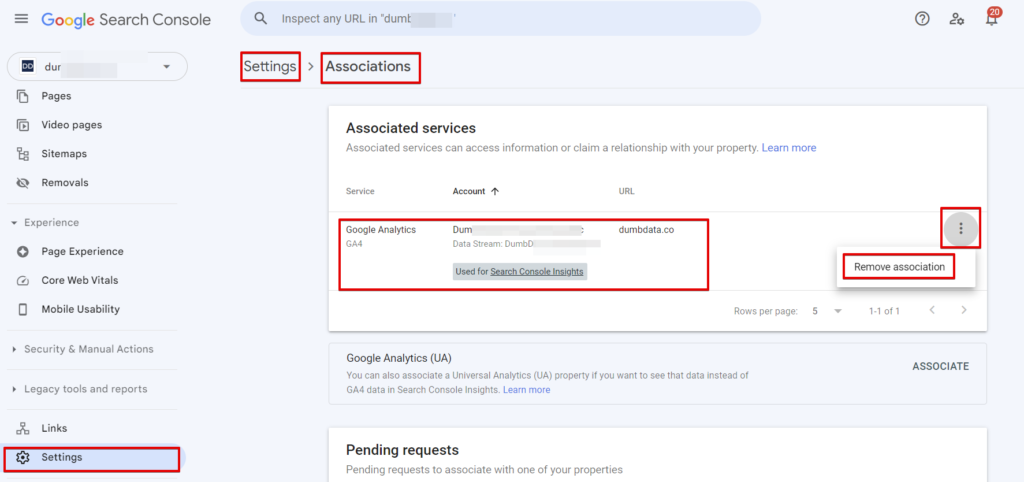The width and height of the screenshot is (1024, 482).
Task: Click the URL column header
Action: (x=626, y=191)
